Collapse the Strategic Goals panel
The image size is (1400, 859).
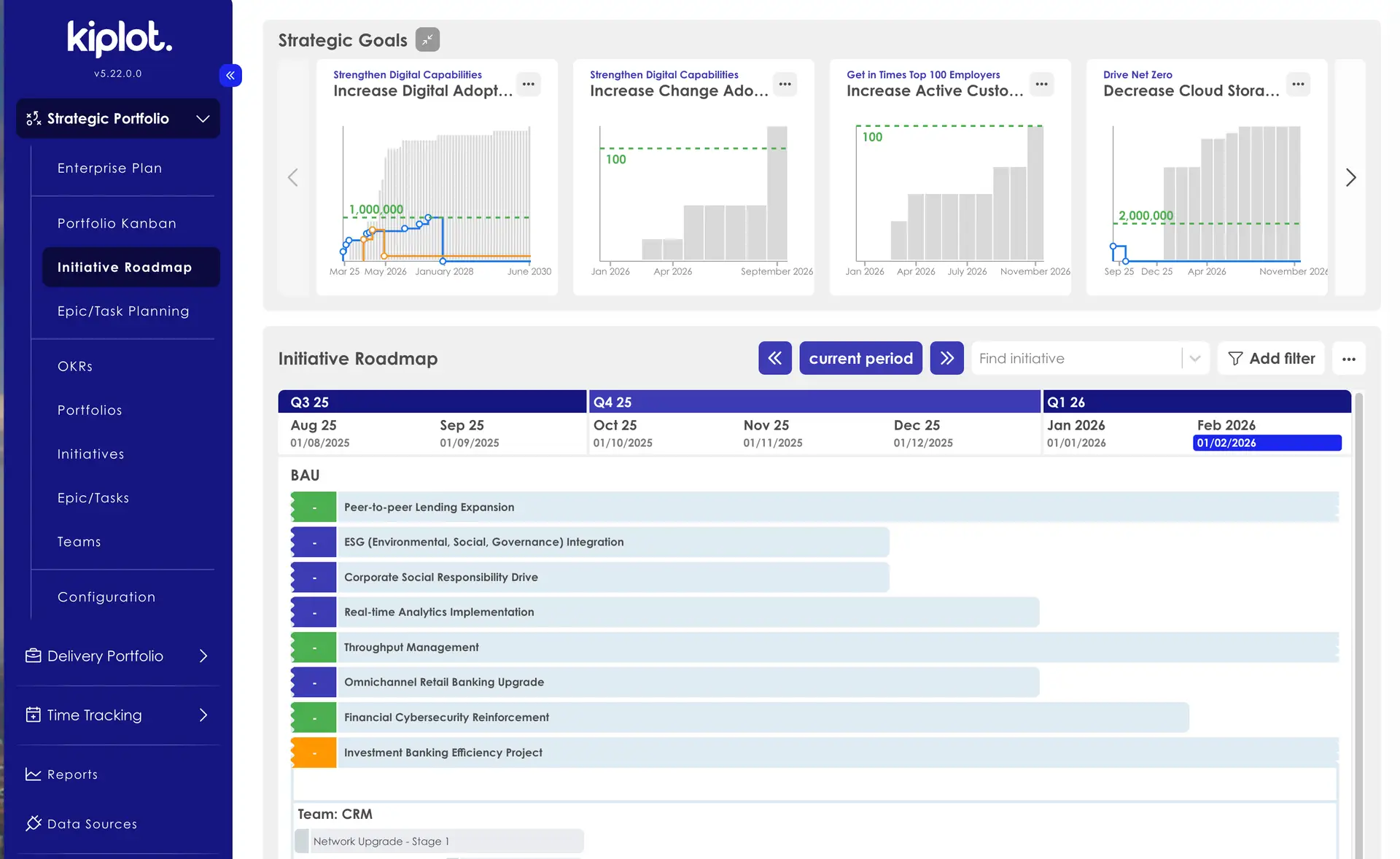click(427, 39)
